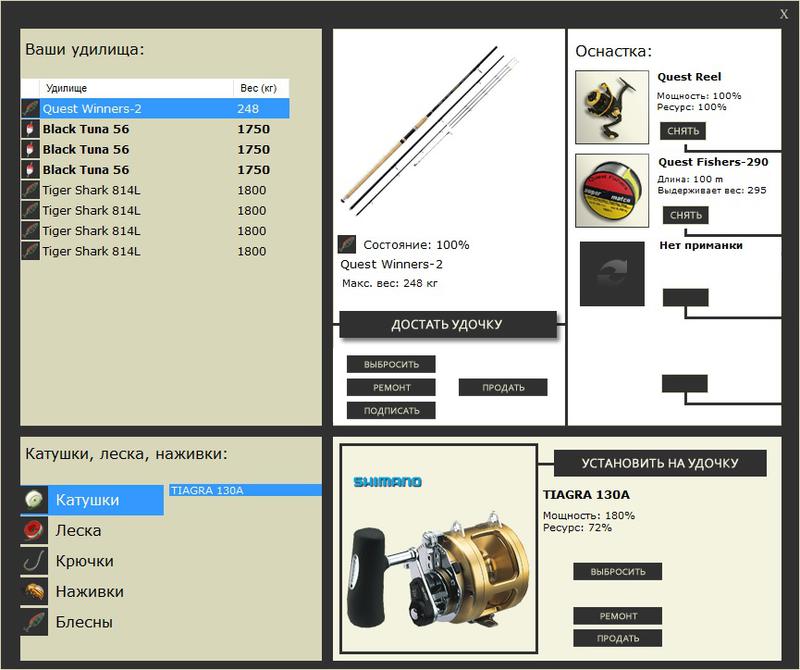
Task: Select the Катушки reel category icon
Action: coord(34,500)
